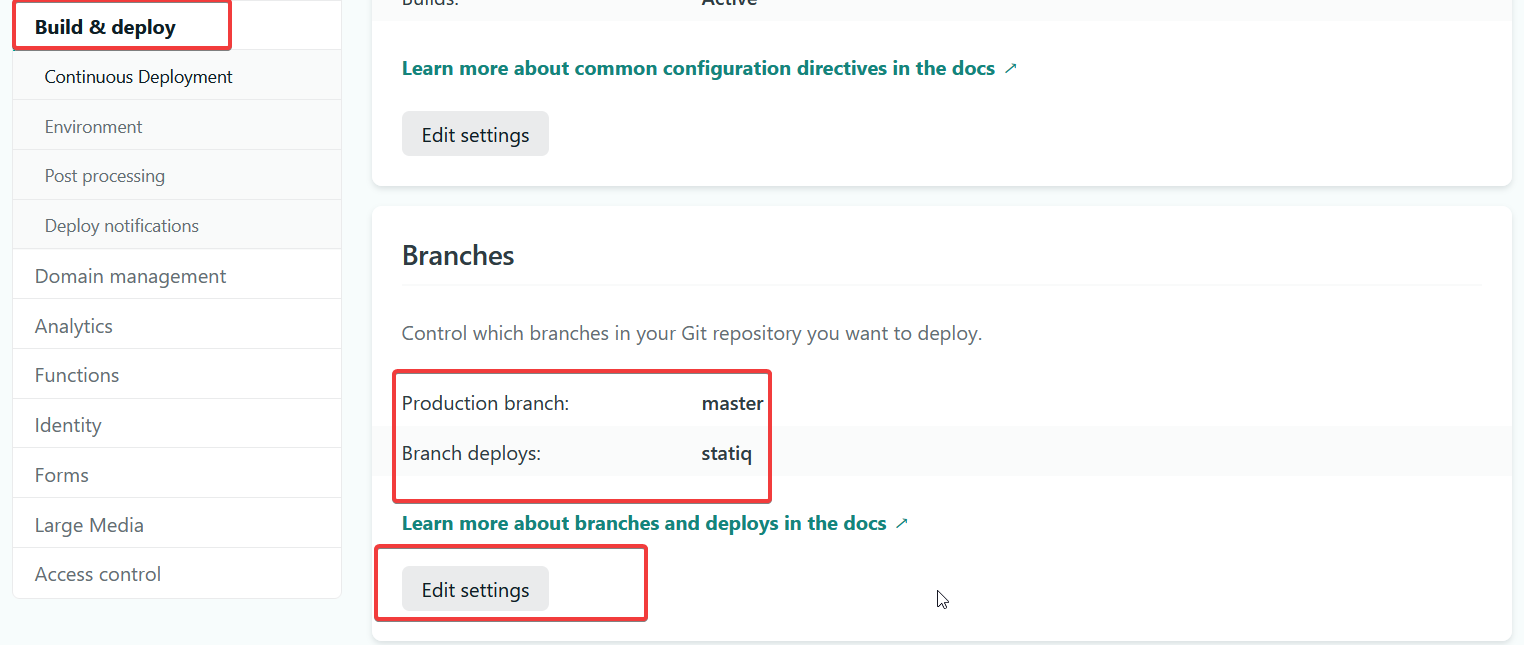1524x645 pixels.
Task: Select Continuous Deployment in the sidebar
Action: [138, 77]
